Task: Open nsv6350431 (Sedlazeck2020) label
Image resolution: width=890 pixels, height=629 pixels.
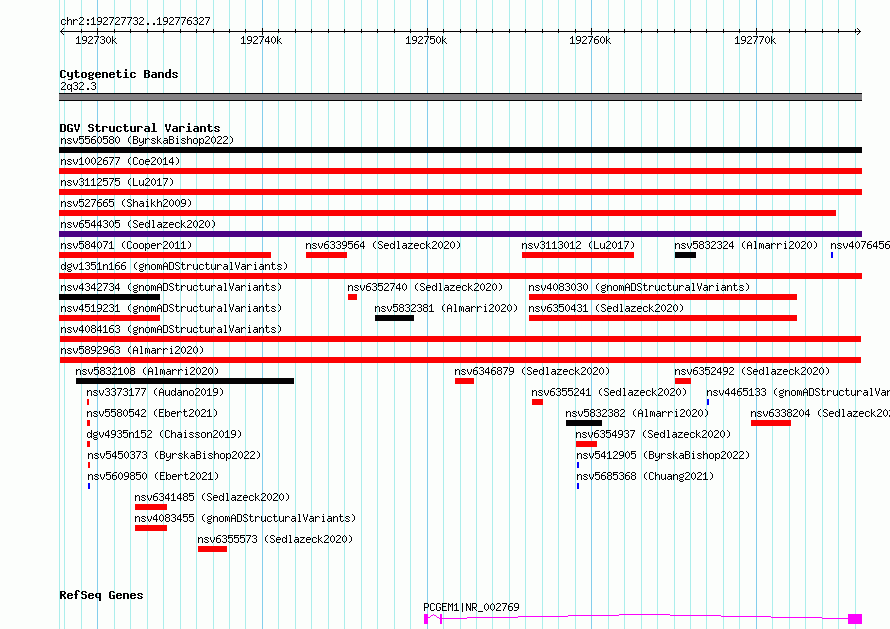Action: [x=606, y=308]
